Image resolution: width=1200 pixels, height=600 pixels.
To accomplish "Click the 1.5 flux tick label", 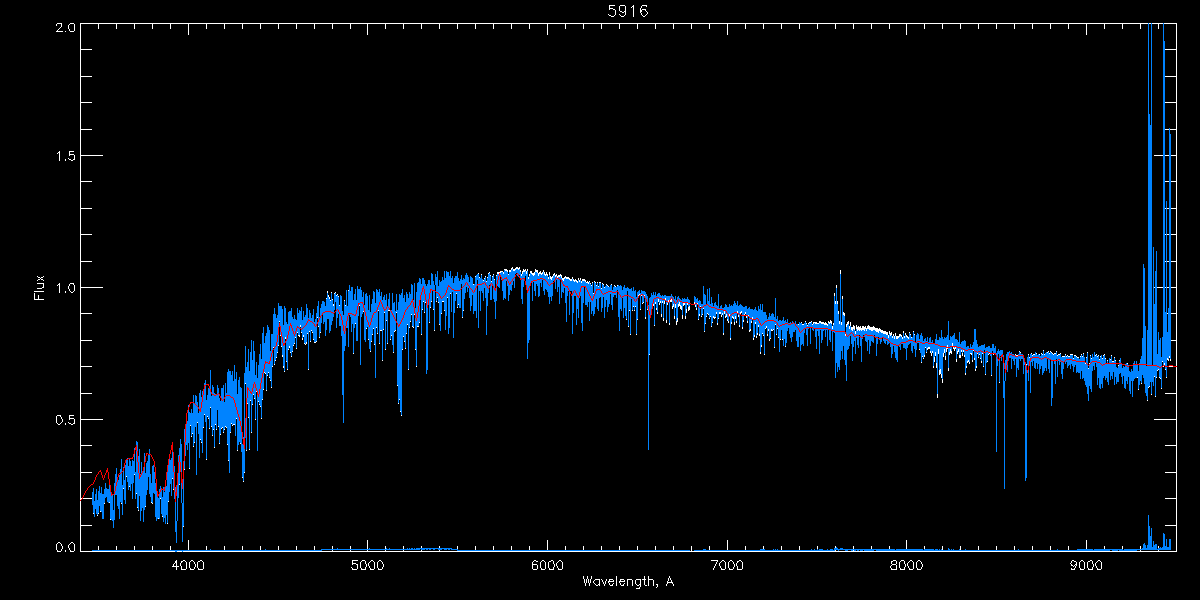I will click(x=65, y=157).
